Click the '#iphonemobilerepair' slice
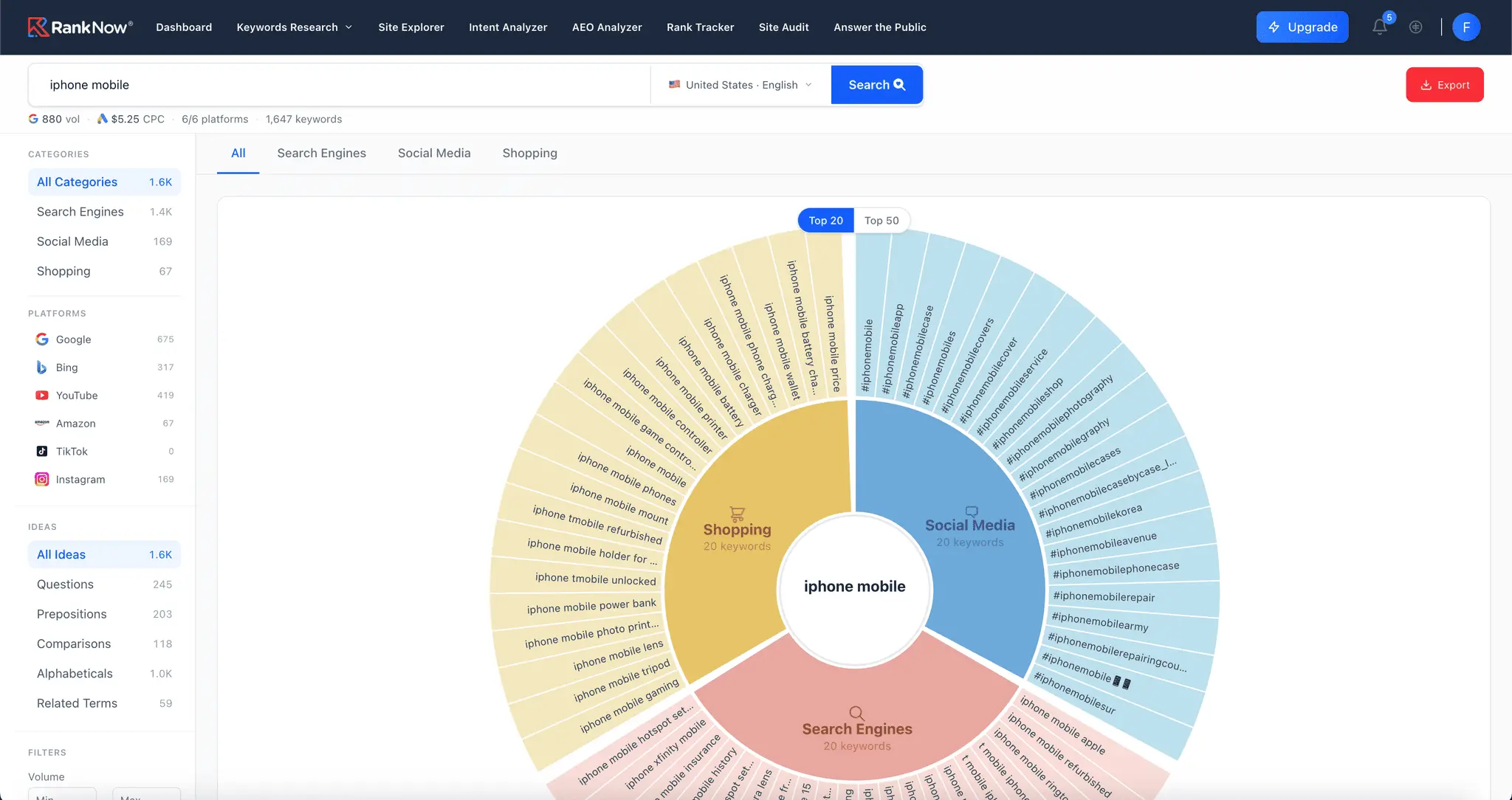 tap(1133, 597)
